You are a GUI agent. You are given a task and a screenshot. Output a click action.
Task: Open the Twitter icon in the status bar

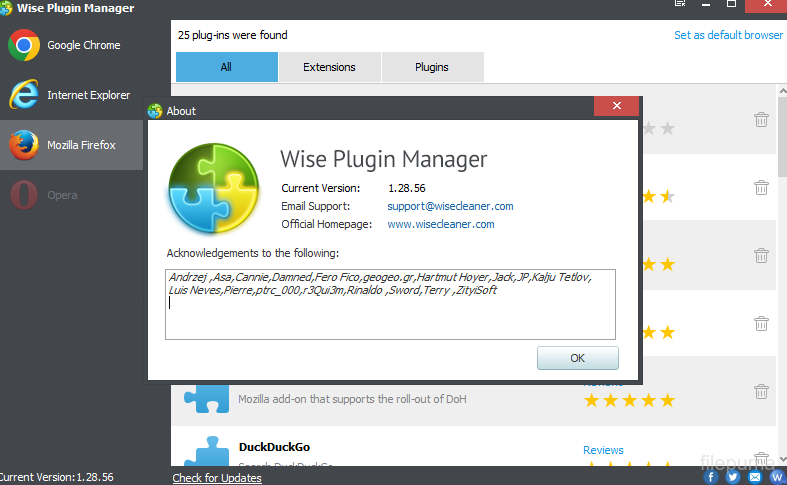pyautogui.click(x=733, y=476)
